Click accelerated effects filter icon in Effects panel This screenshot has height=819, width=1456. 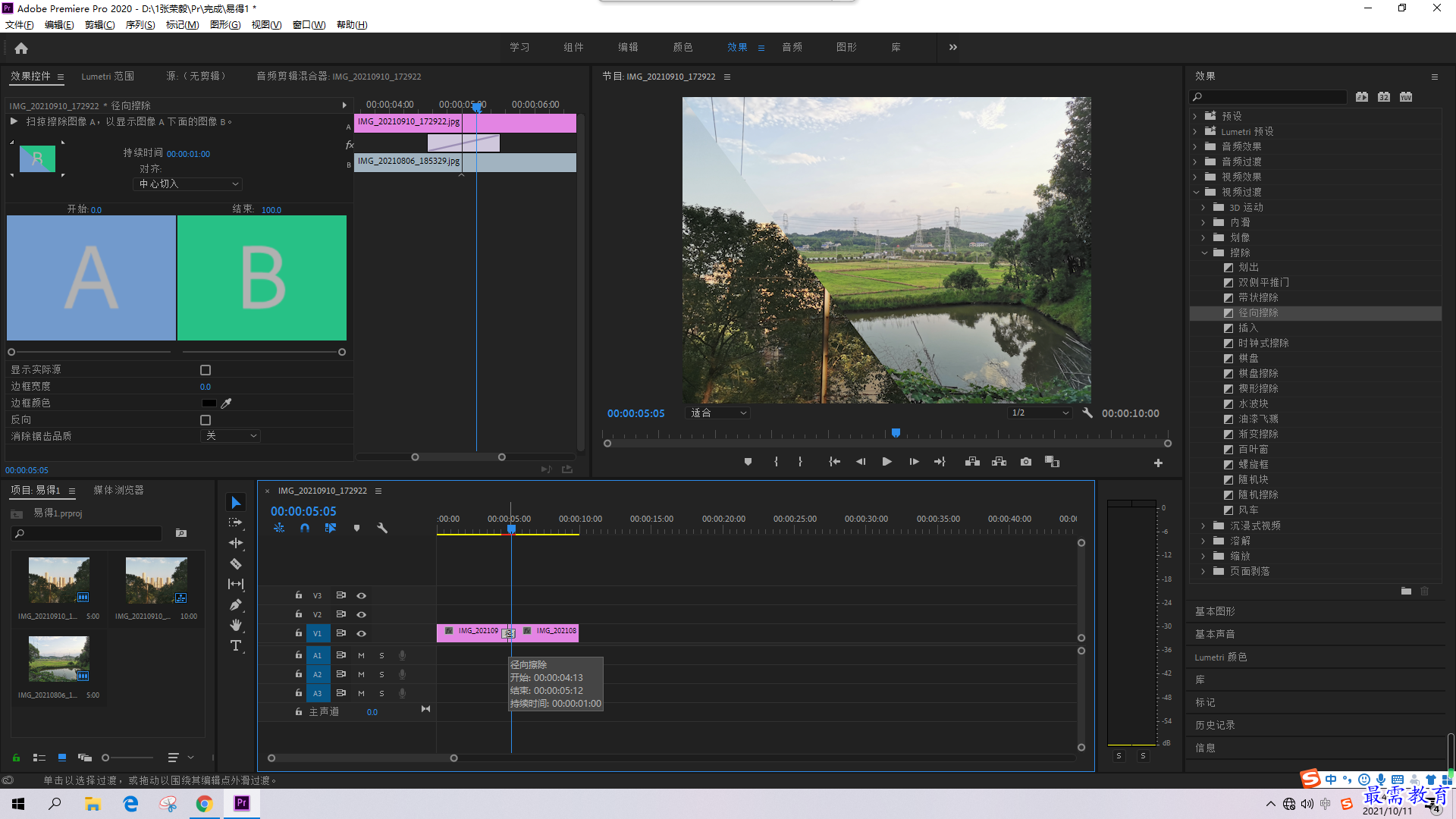pyautogui.click(x=1362, y=96)
